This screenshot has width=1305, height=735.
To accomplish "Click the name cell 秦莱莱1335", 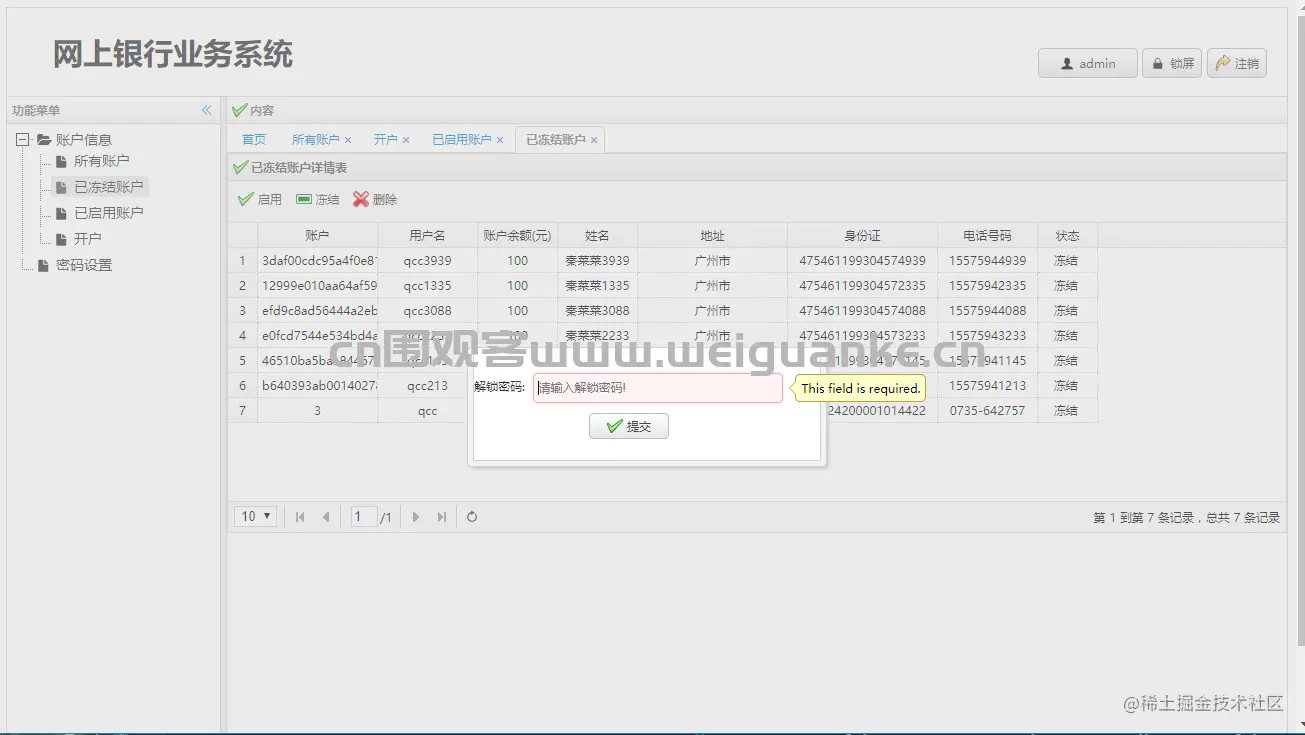I will pos(597,285).
